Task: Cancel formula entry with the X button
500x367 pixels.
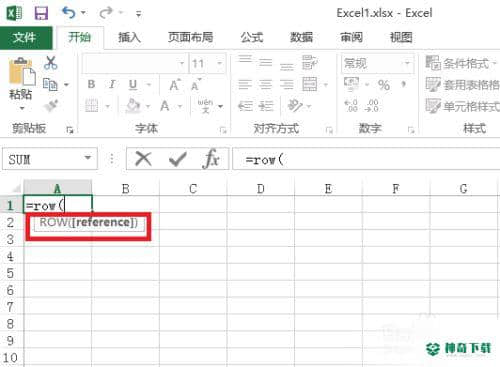Action: tap(144, 159)
